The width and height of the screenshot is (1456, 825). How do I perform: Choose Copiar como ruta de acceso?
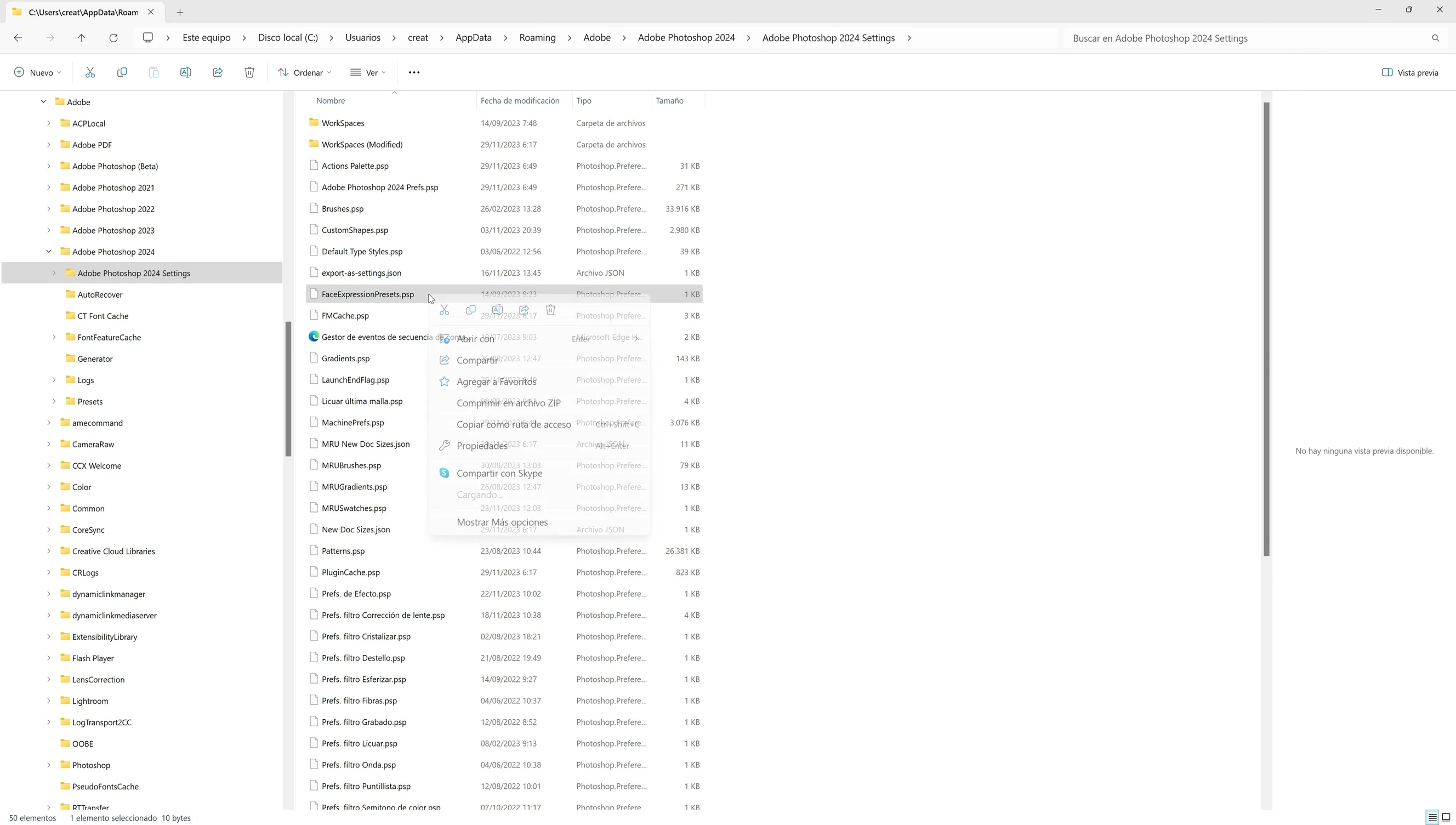[539, 424]
